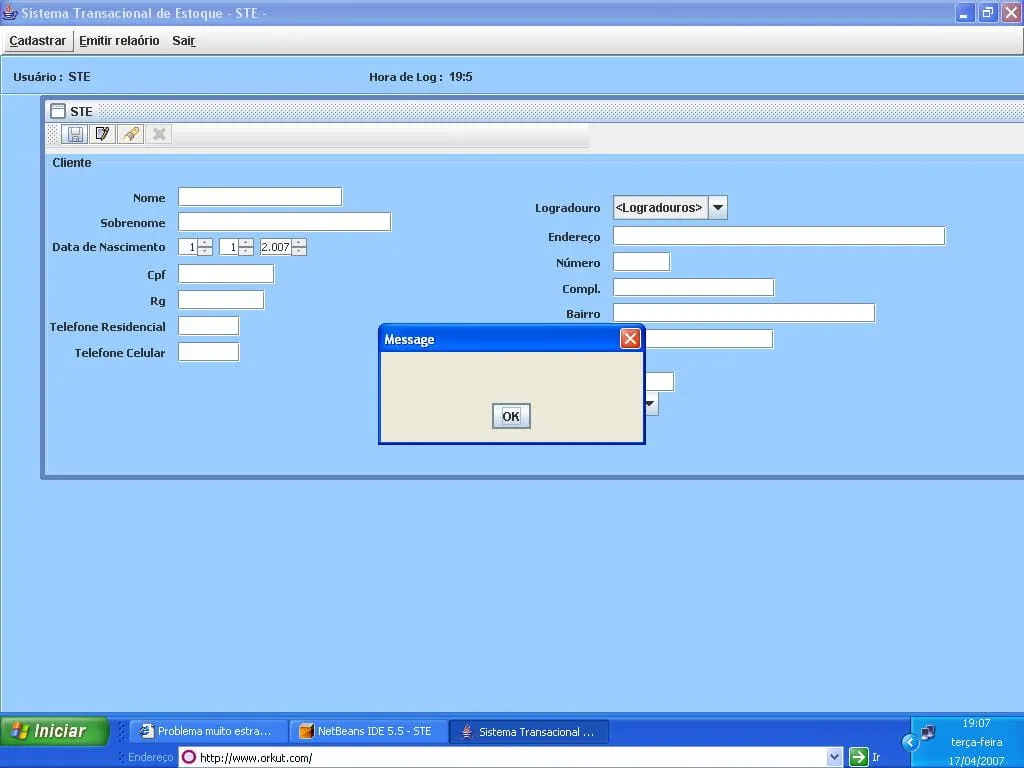1024x768 pixels.
Task: Click the STE internal frame window icon
Action: click(x=58, y=111)
